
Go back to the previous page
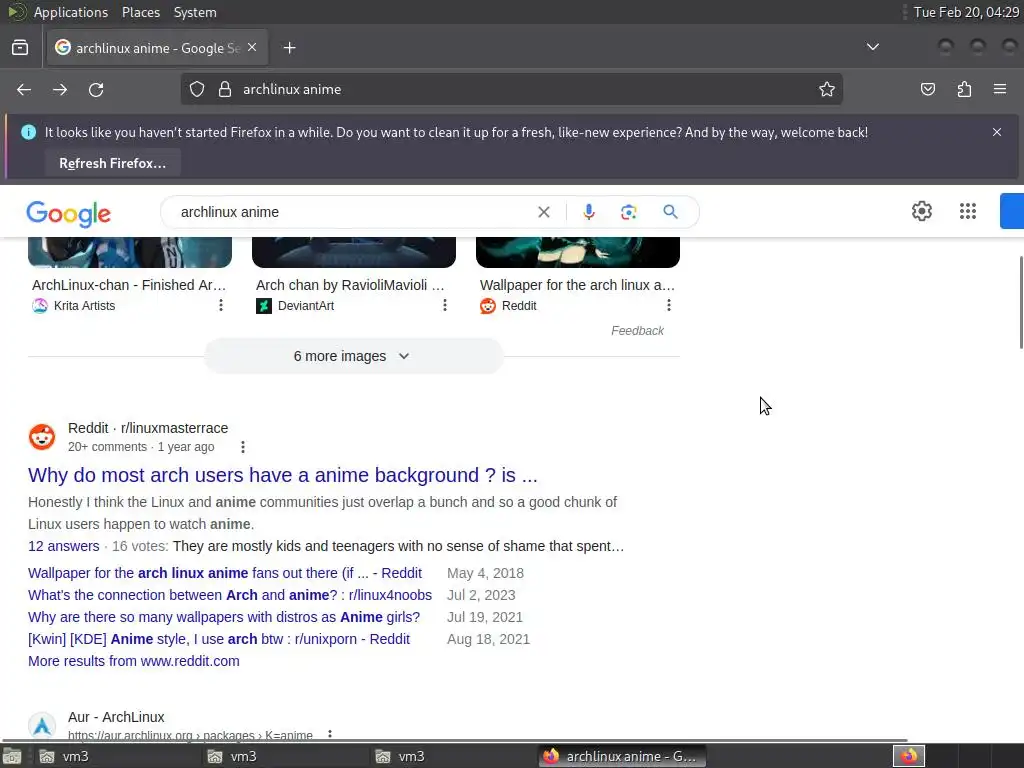(x=24, y=89)
